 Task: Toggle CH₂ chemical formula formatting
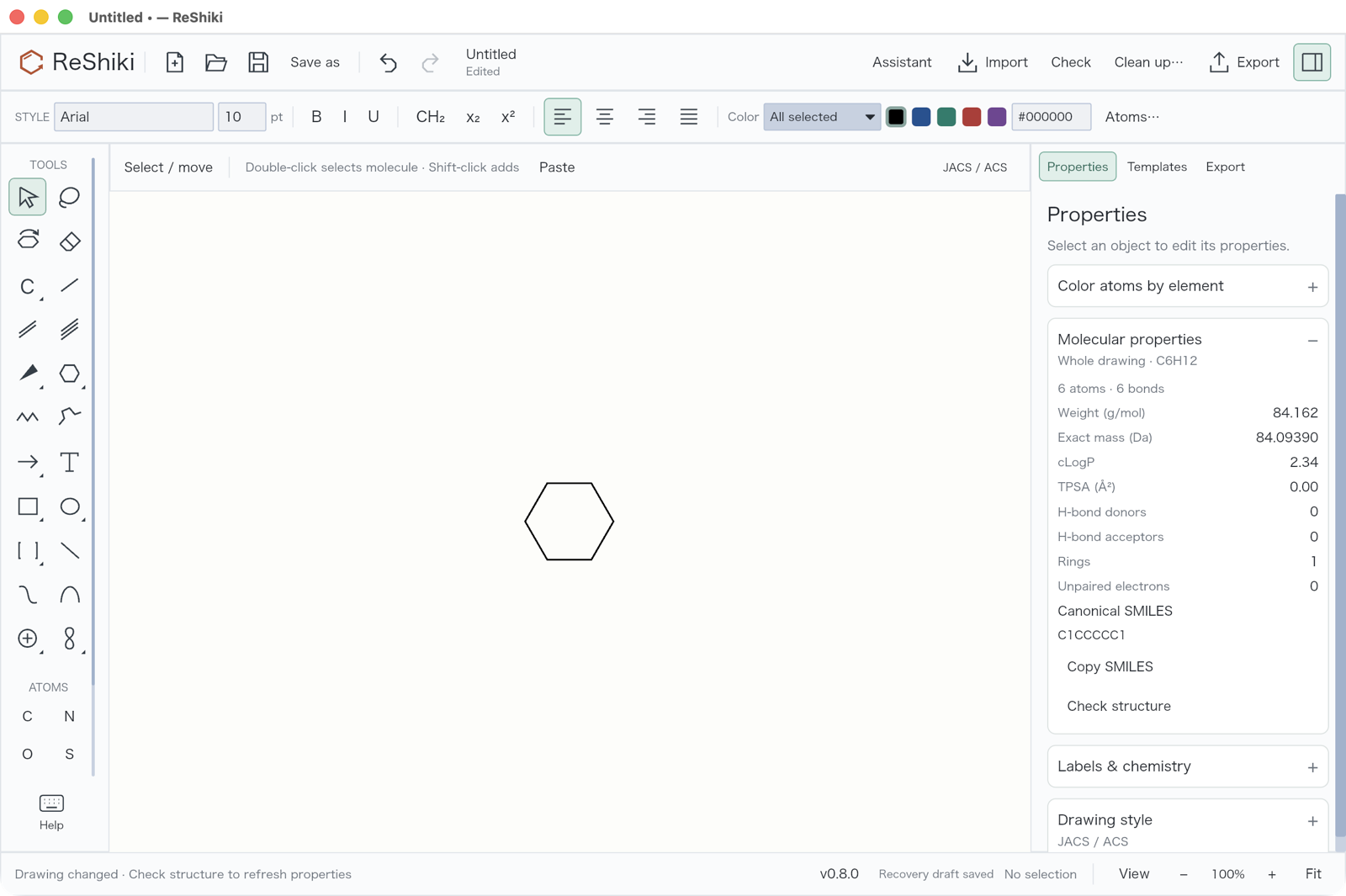pos(431,117)
